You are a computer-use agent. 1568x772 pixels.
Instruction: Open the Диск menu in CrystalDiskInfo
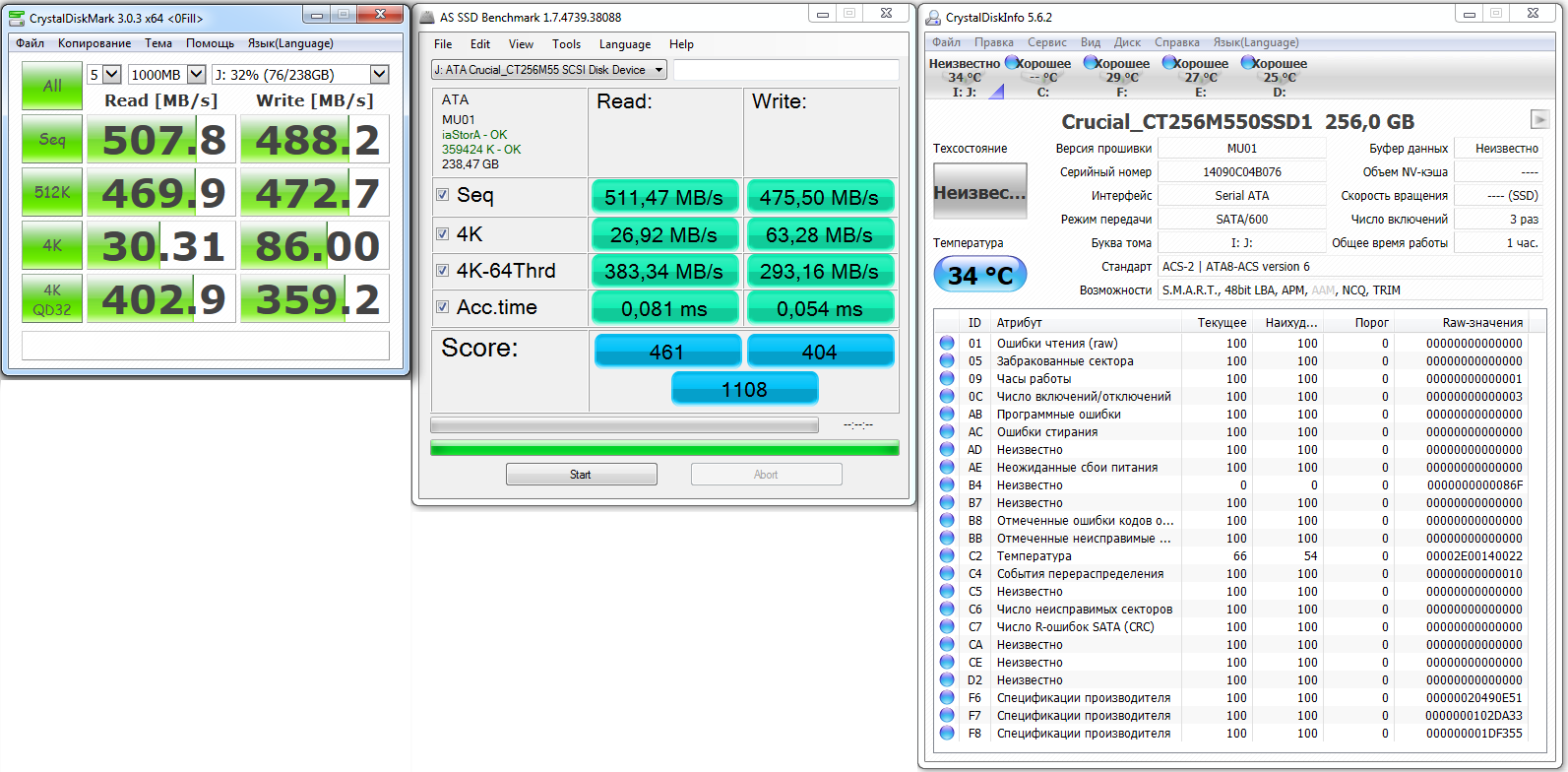tap(1128, 42)
